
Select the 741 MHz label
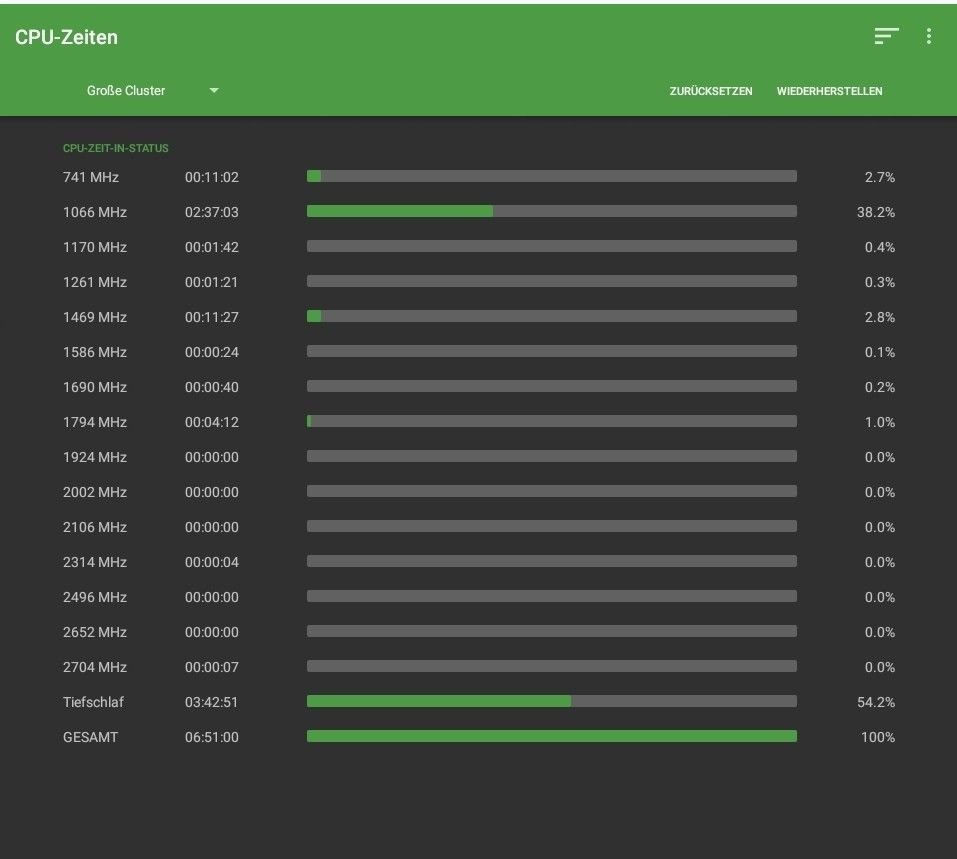coord(91,177)
